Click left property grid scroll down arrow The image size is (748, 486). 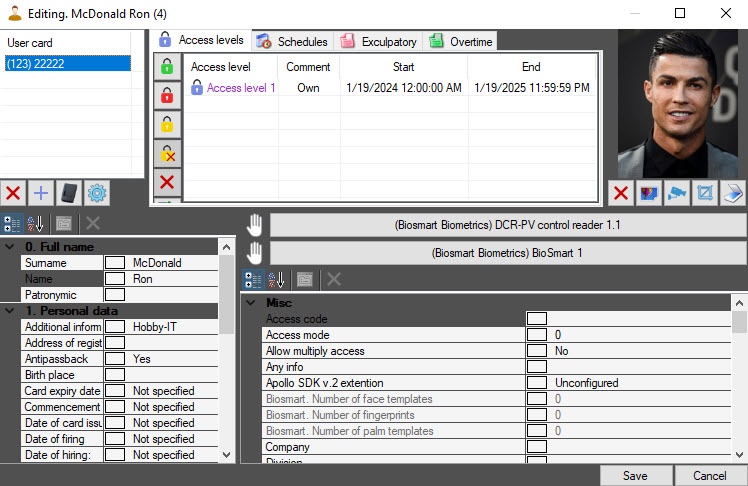tap(227, 455)
